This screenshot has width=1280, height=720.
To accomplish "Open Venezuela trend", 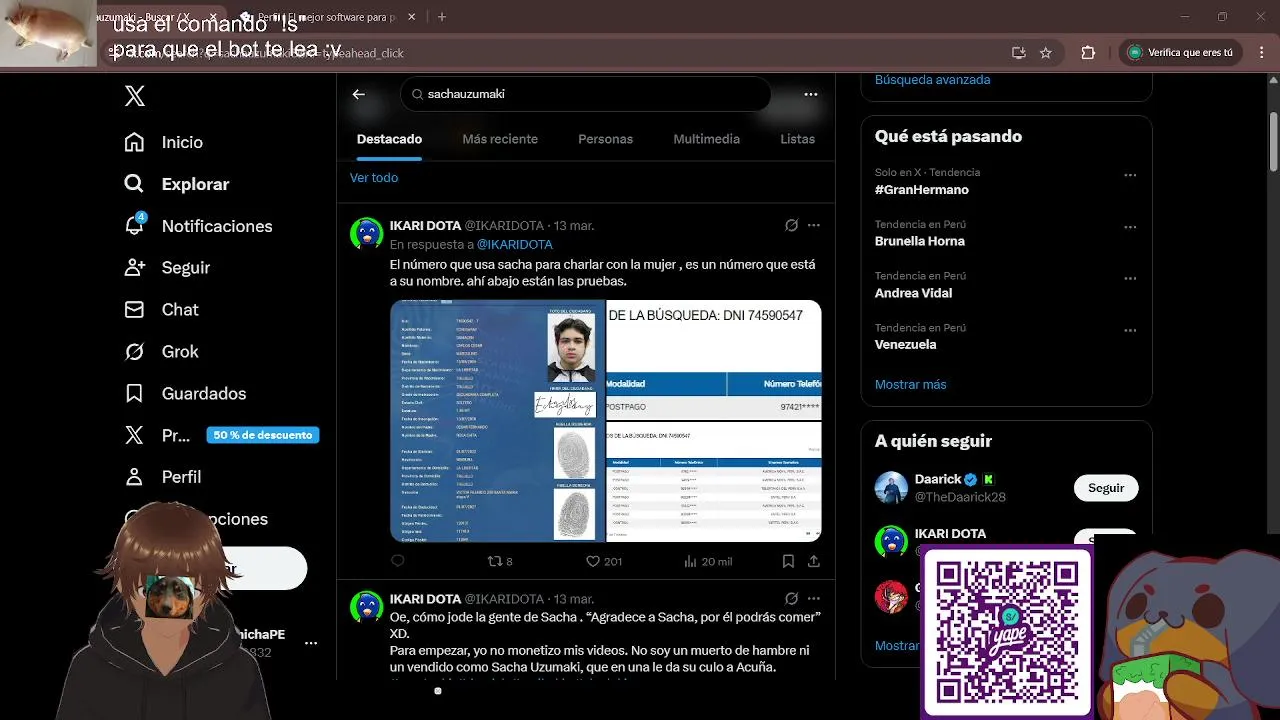I will [905, 345].
